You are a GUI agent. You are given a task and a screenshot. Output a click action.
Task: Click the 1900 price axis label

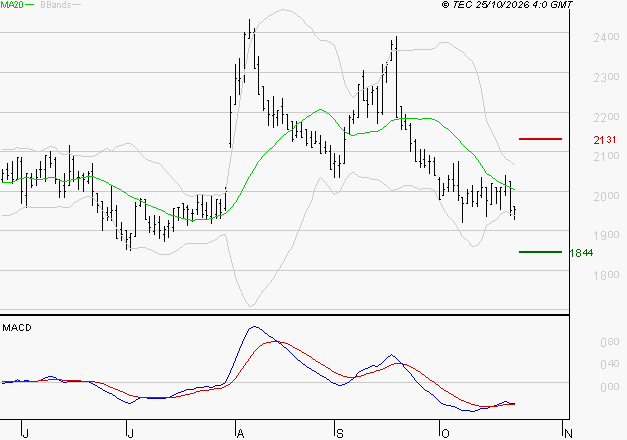coord(606,235)
